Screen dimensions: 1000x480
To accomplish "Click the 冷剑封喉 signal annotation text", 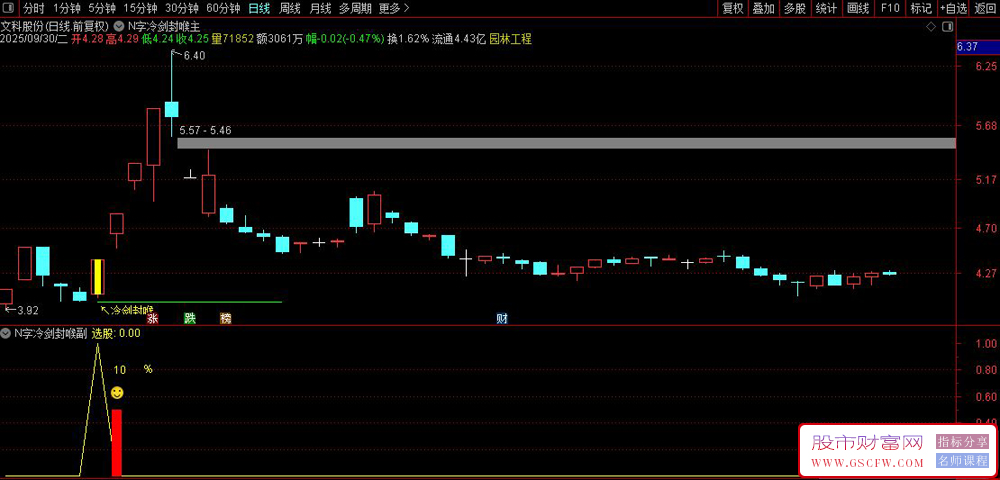I will pyautogui.click(x=132, y=310).
